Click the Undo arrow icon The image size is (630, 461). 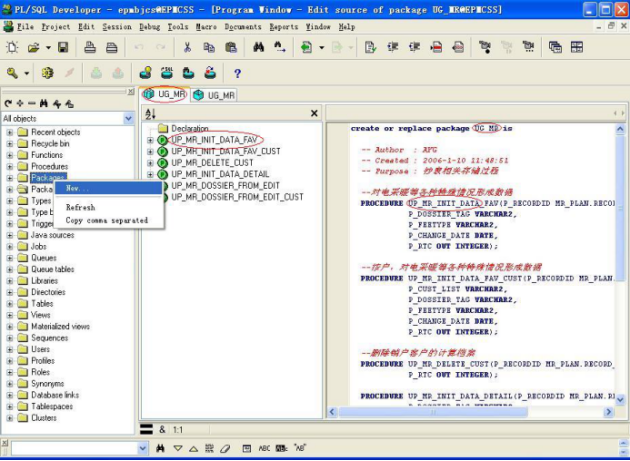point(139,47)
